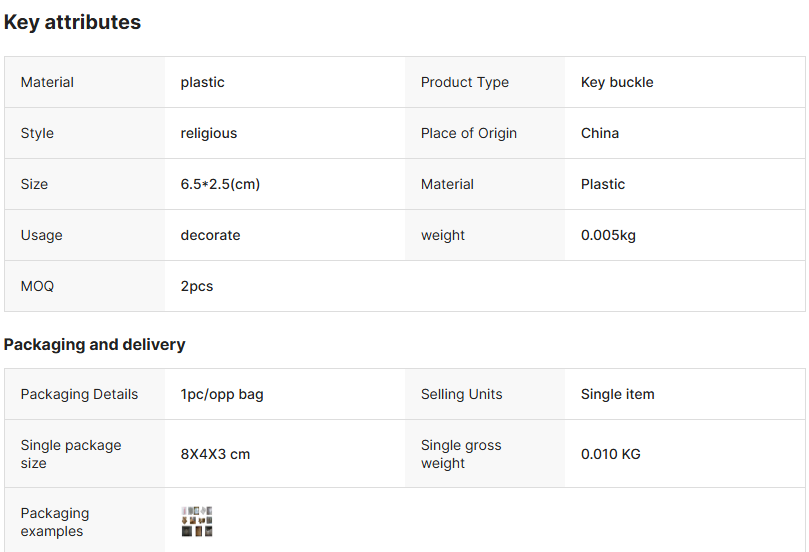The image size is (809, 552).
Task: Select the 1pc/opp bag value
Action: [222, 394]
